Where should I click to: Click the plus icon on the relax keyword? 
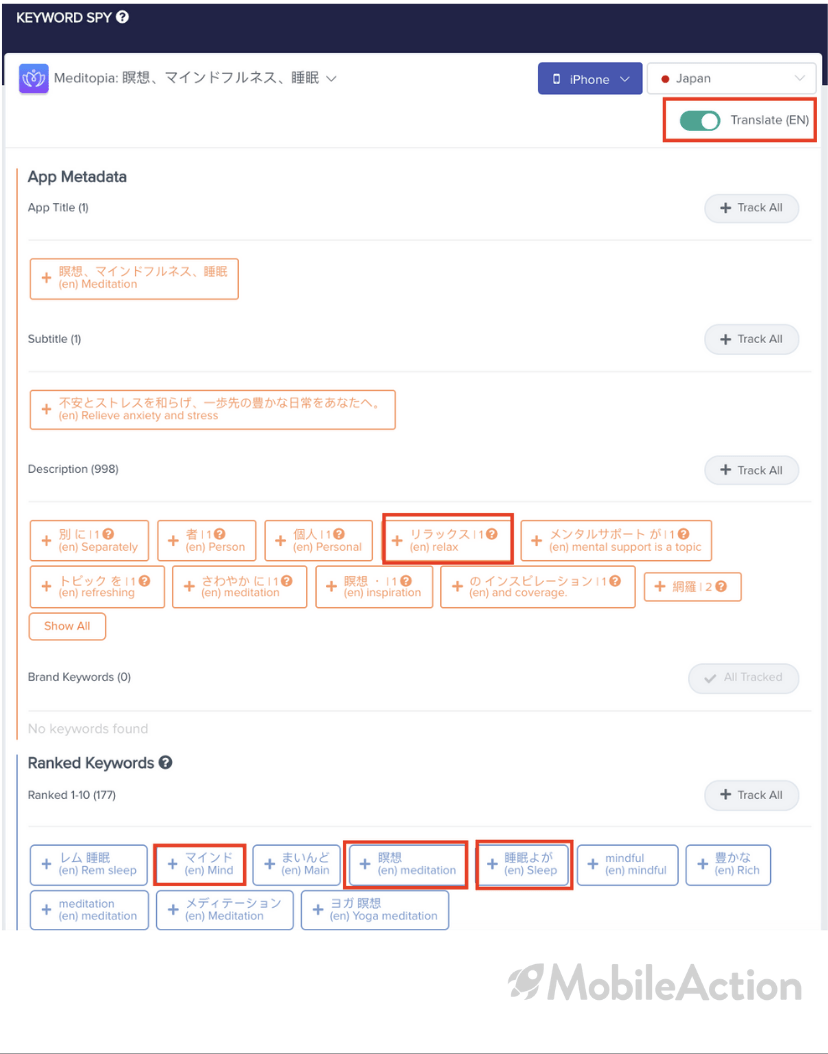397,540
